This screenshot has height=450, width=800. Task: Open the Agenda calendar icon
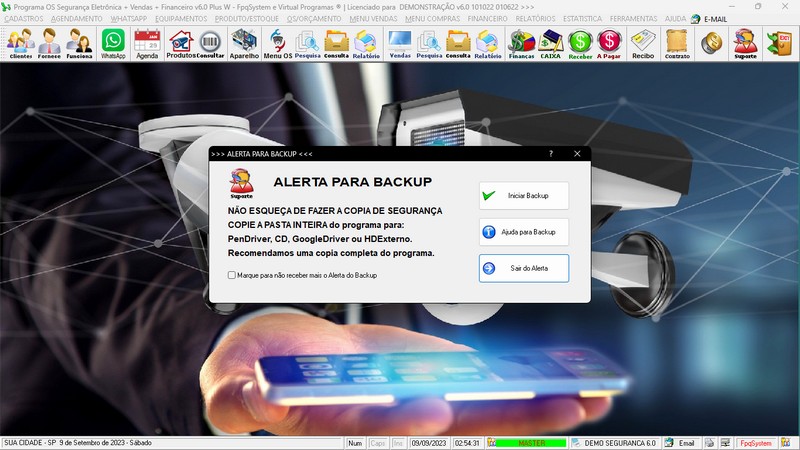(x=147, y=43)
